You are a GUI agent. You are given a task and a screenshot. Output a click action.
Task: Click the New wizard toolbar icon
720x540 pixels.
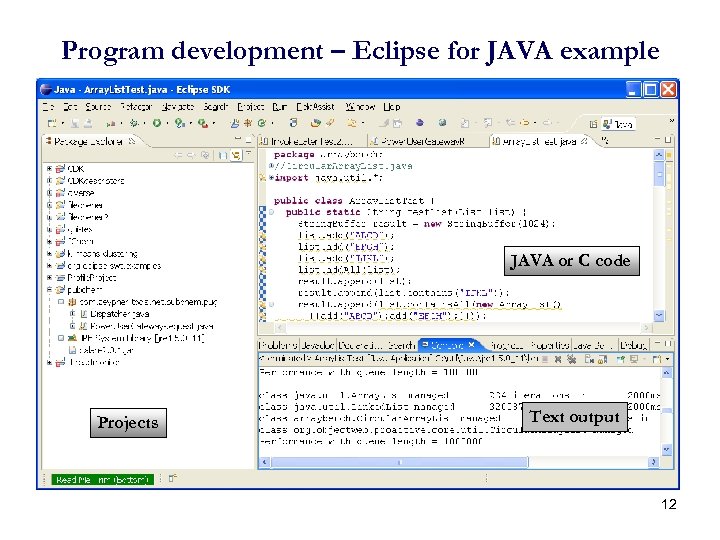(52, 123)
